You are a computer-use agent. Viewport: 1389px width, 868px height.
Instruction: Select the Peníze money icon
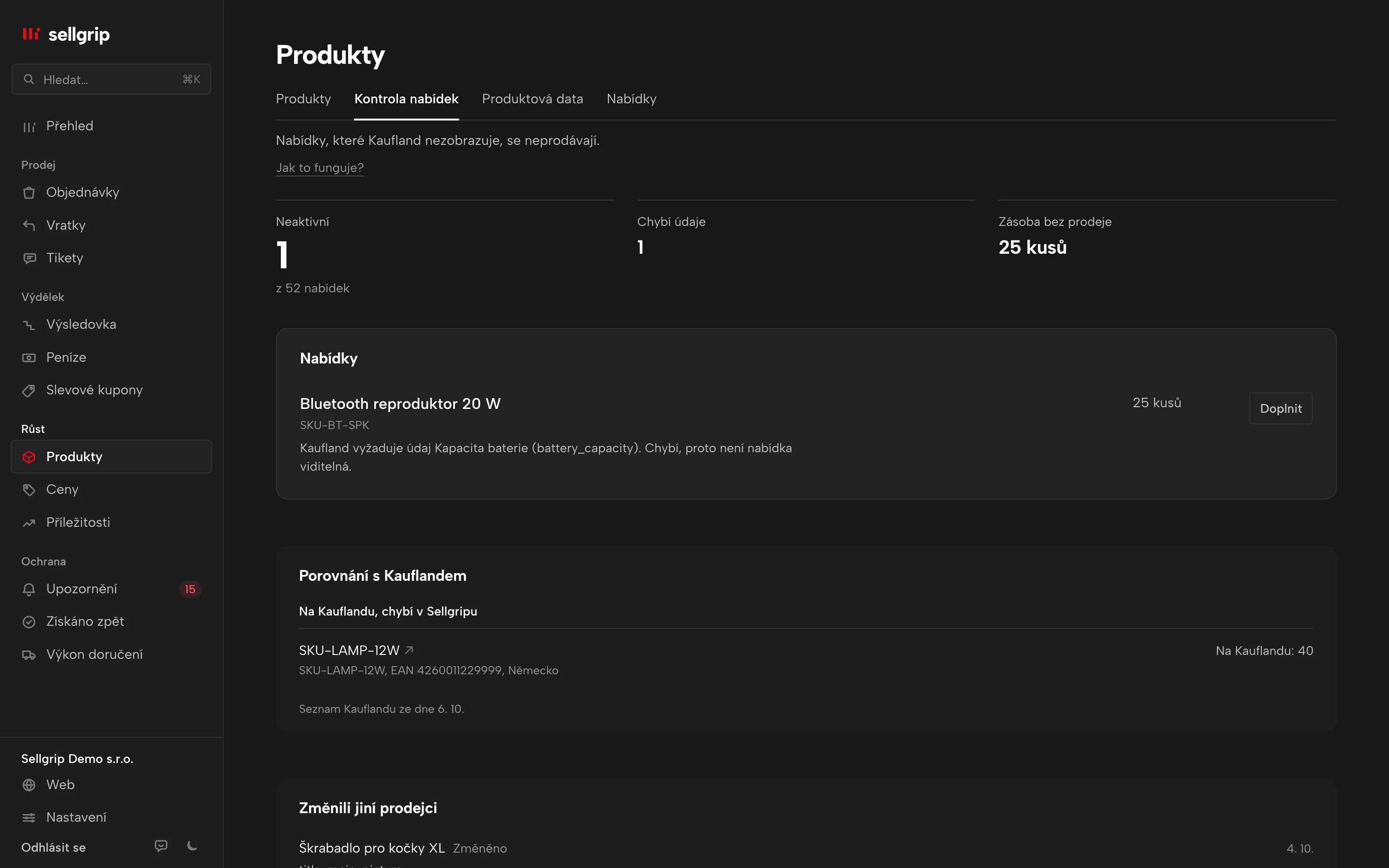point(29,357)
